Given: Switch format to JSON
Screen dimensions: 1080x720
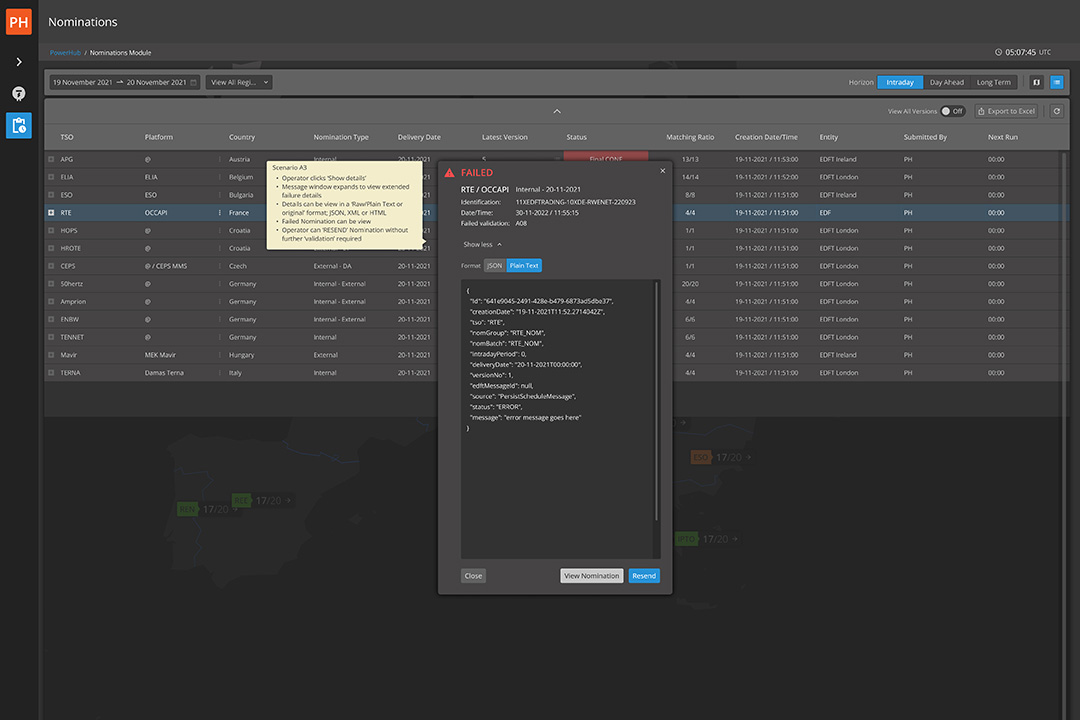Looking at the screenshot, I should click(x=494, y=266).
